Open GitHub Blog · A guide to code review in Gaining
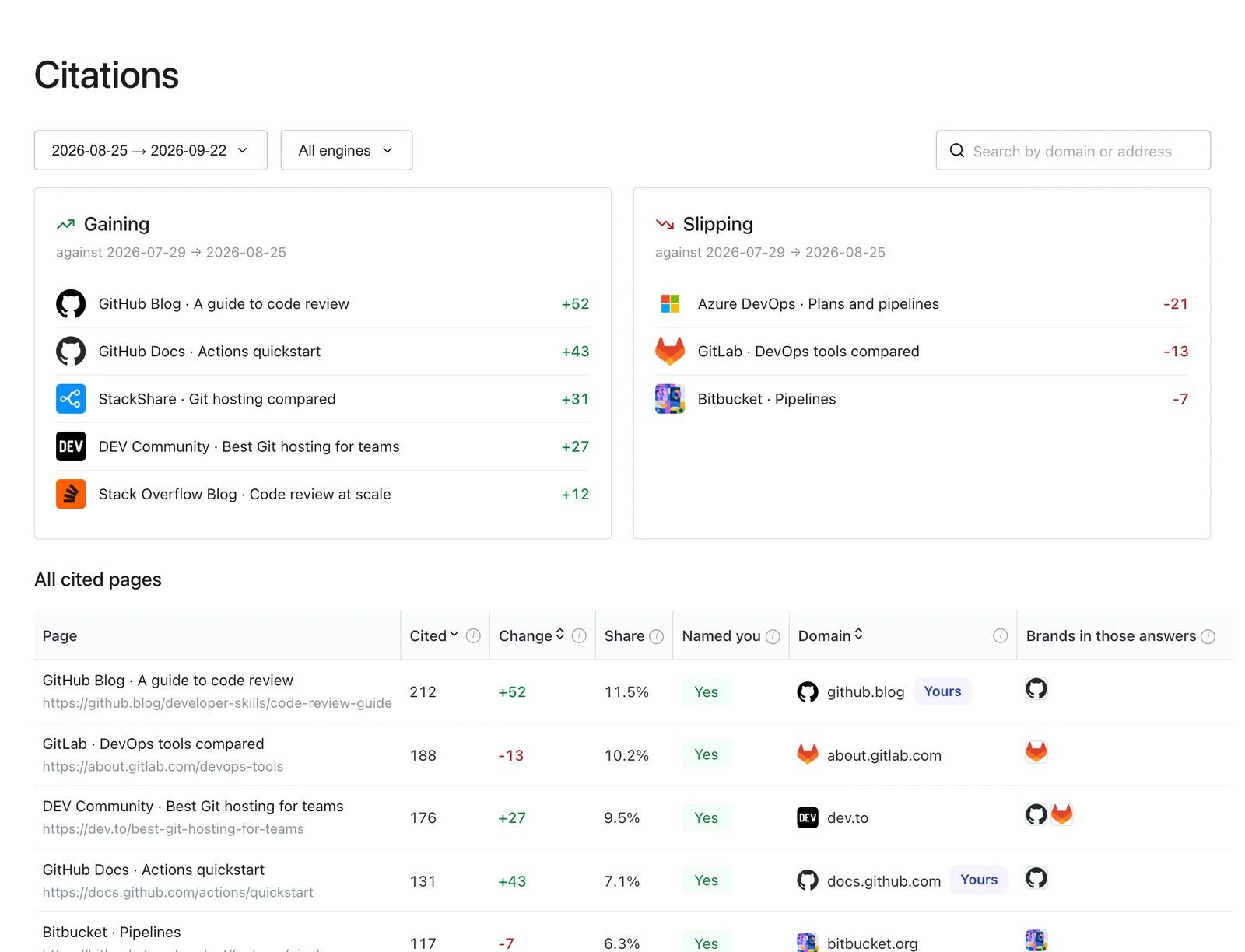This screenshot has width=1245, height=952. pyautogui.click(x=224, y=304)
